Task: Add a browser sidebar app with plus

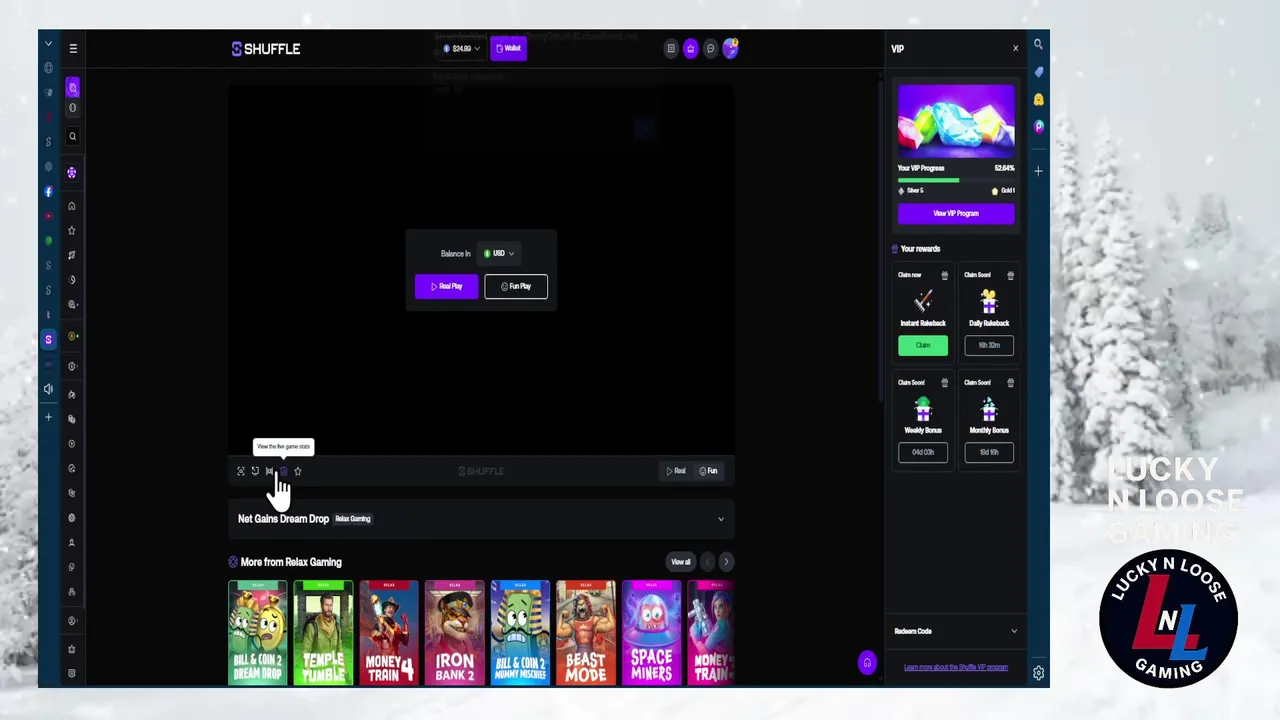Action: [x=1039, y=171]
